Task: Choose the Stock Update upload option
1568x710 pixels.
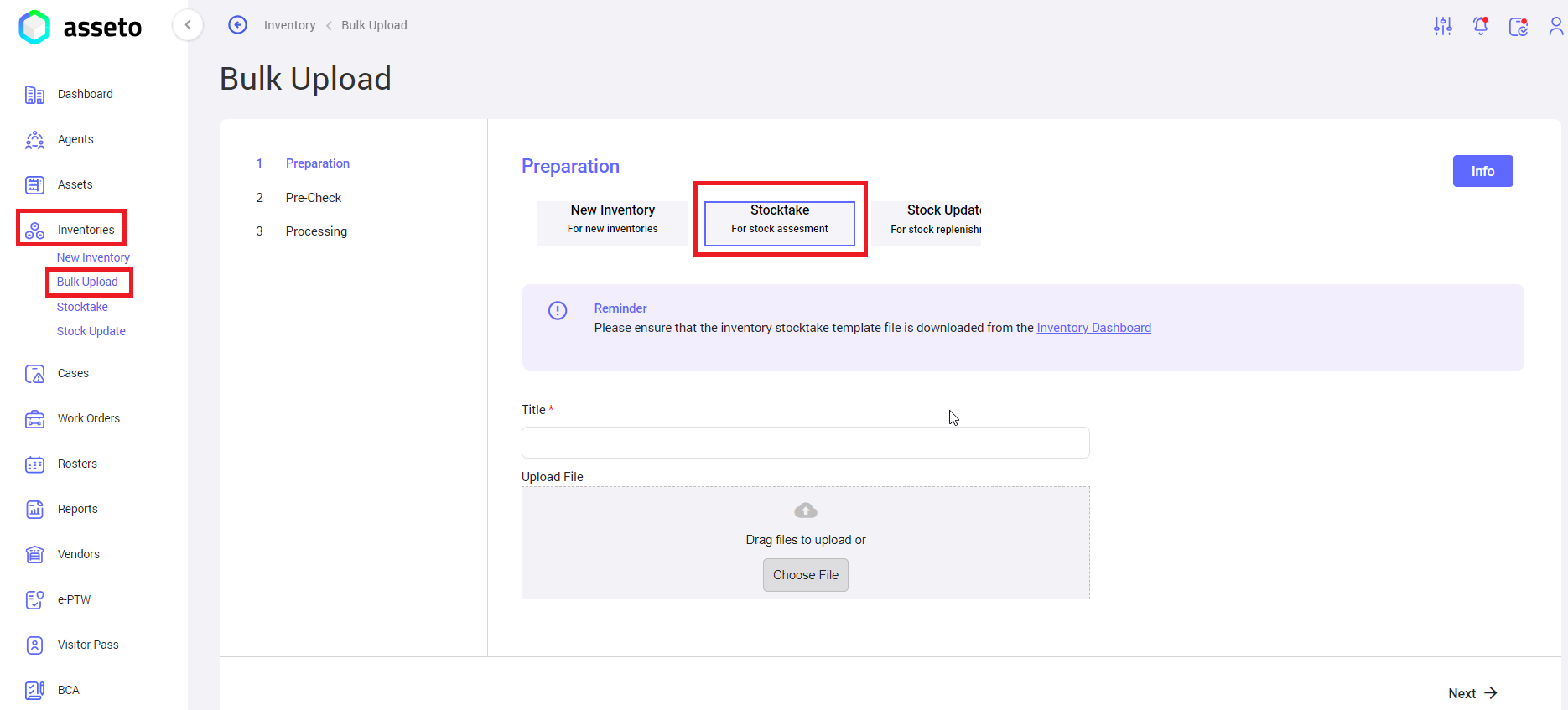Action: point(927,219)
